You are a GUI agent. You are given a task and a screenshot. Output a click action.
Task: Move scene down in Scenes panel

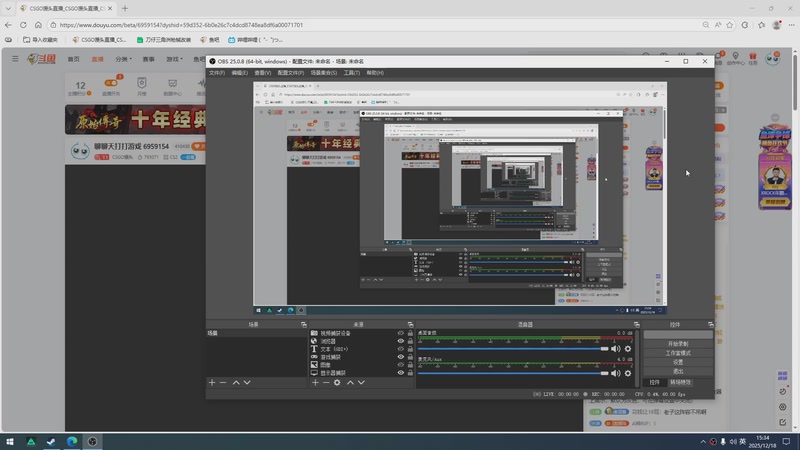(x=247, y=382)
